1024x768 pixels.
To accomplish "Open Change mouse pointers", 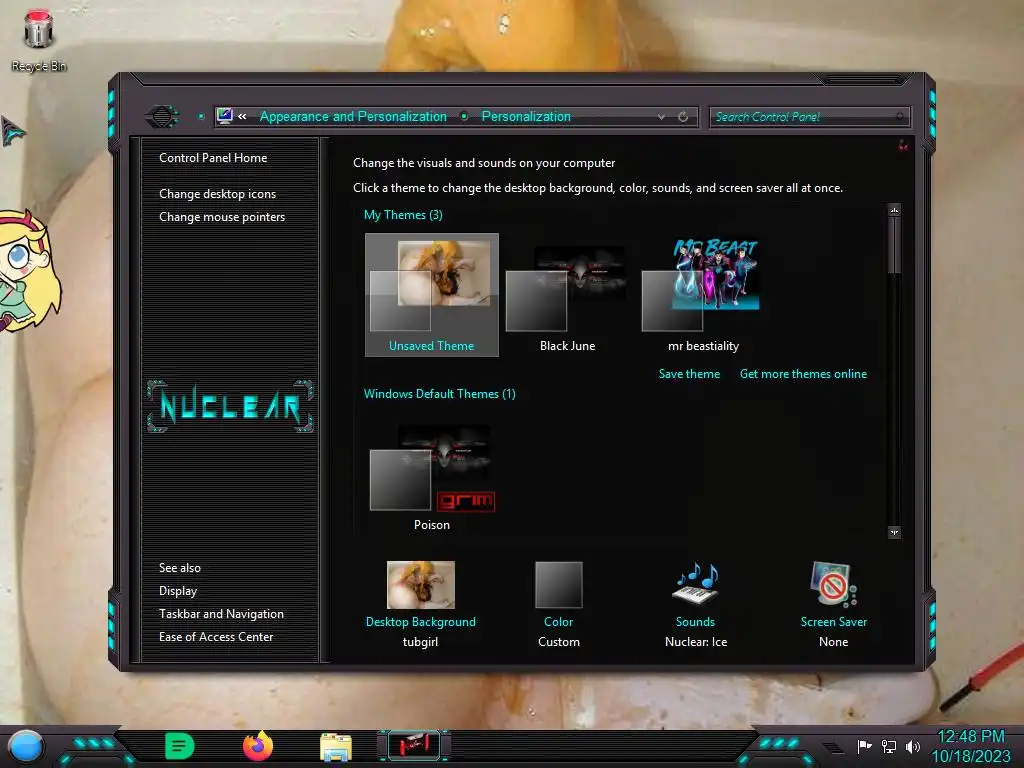I will (222, 217).
